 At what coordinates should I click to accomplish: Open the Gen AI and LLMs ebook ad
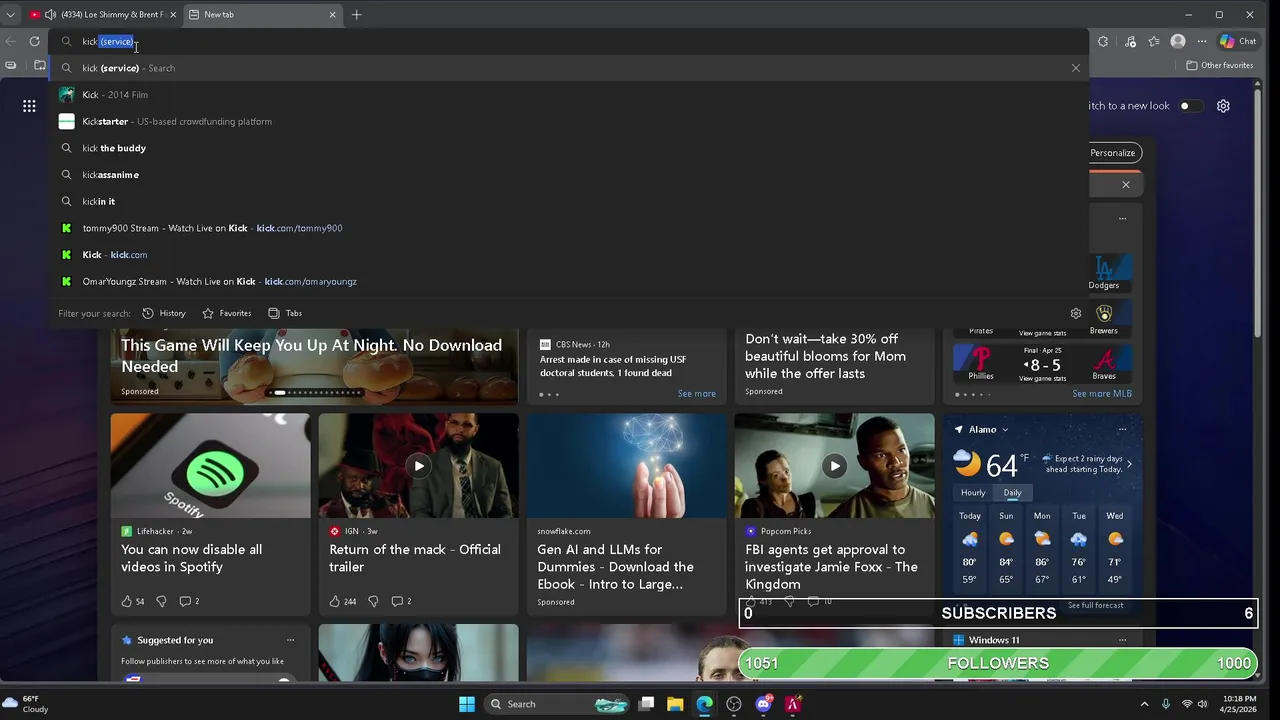coord(626,515)
